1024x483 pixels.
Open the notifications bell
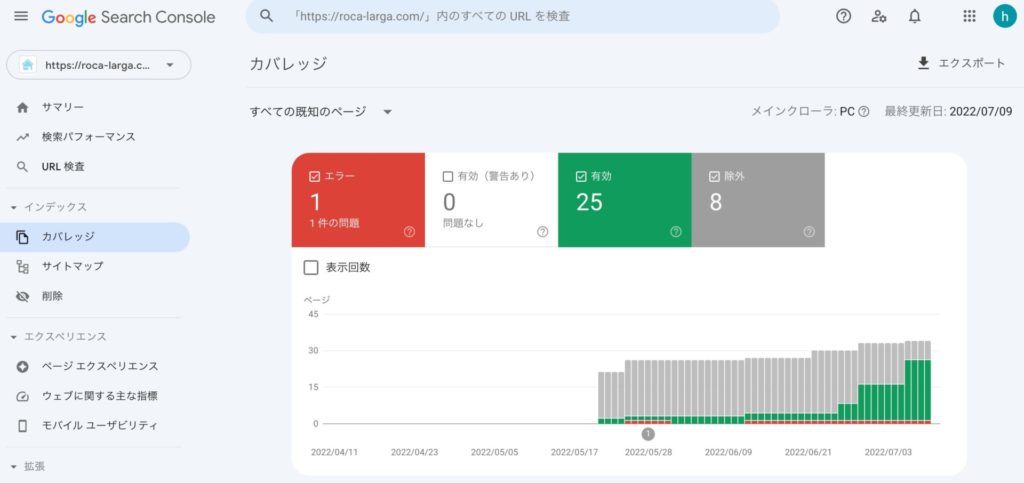tap(914, 16)
